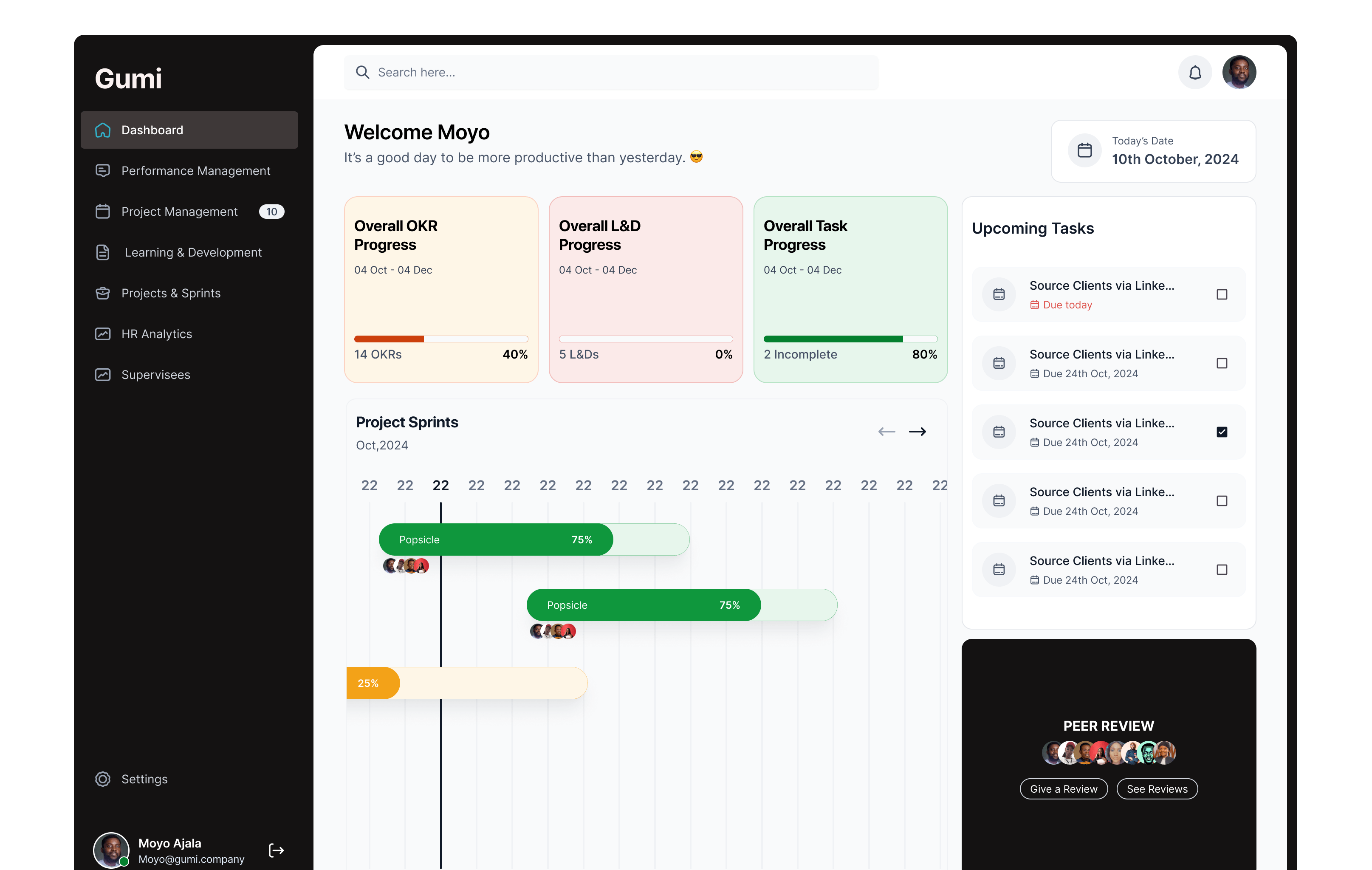Screen dimensions: 1372x870
Task: Open the Performance Management chat icon
Action: pyautogui.click(x=103, y=170)
